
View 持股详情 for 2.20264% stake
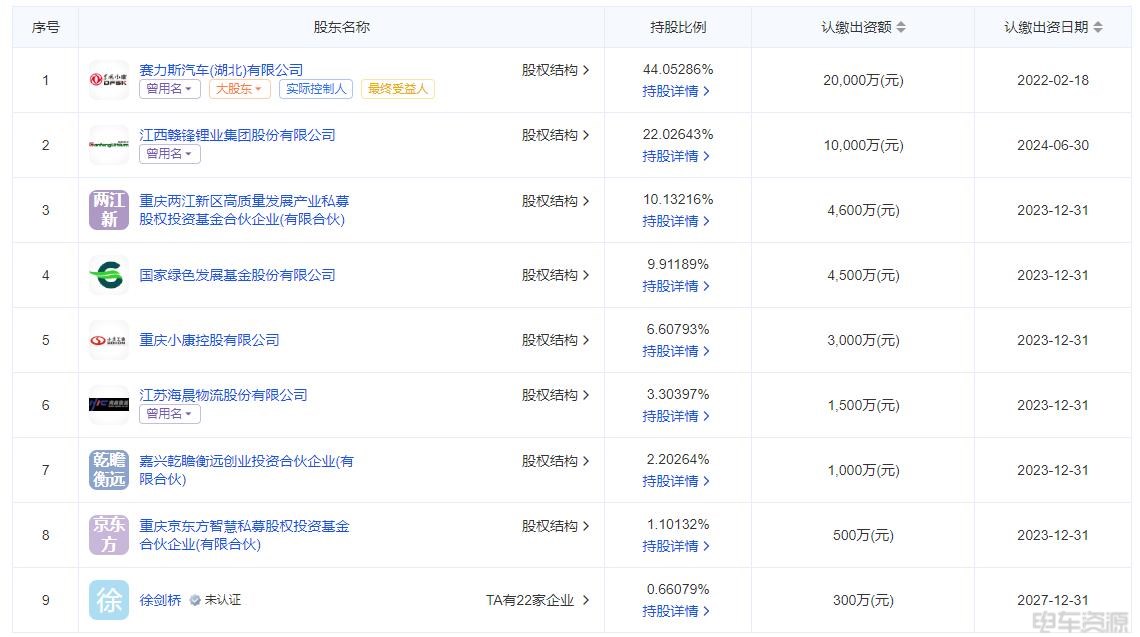point(676,481)
